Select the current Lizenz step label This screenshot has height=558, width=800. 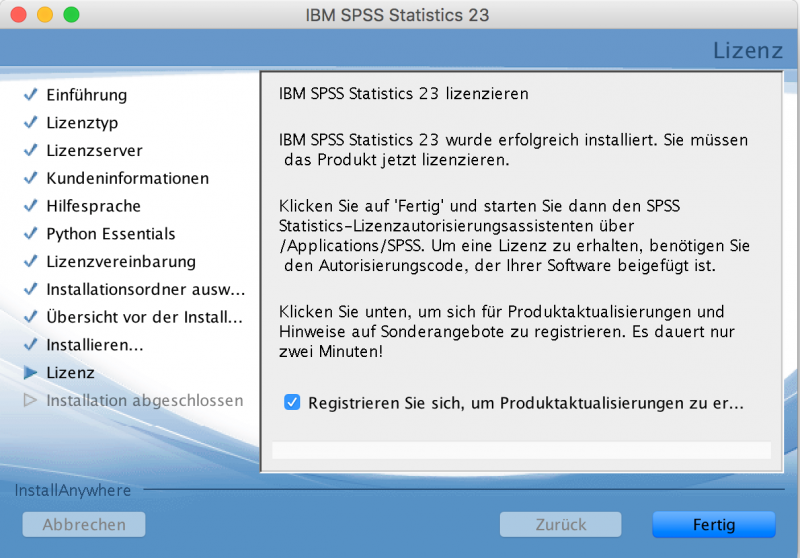pos(70,373)
